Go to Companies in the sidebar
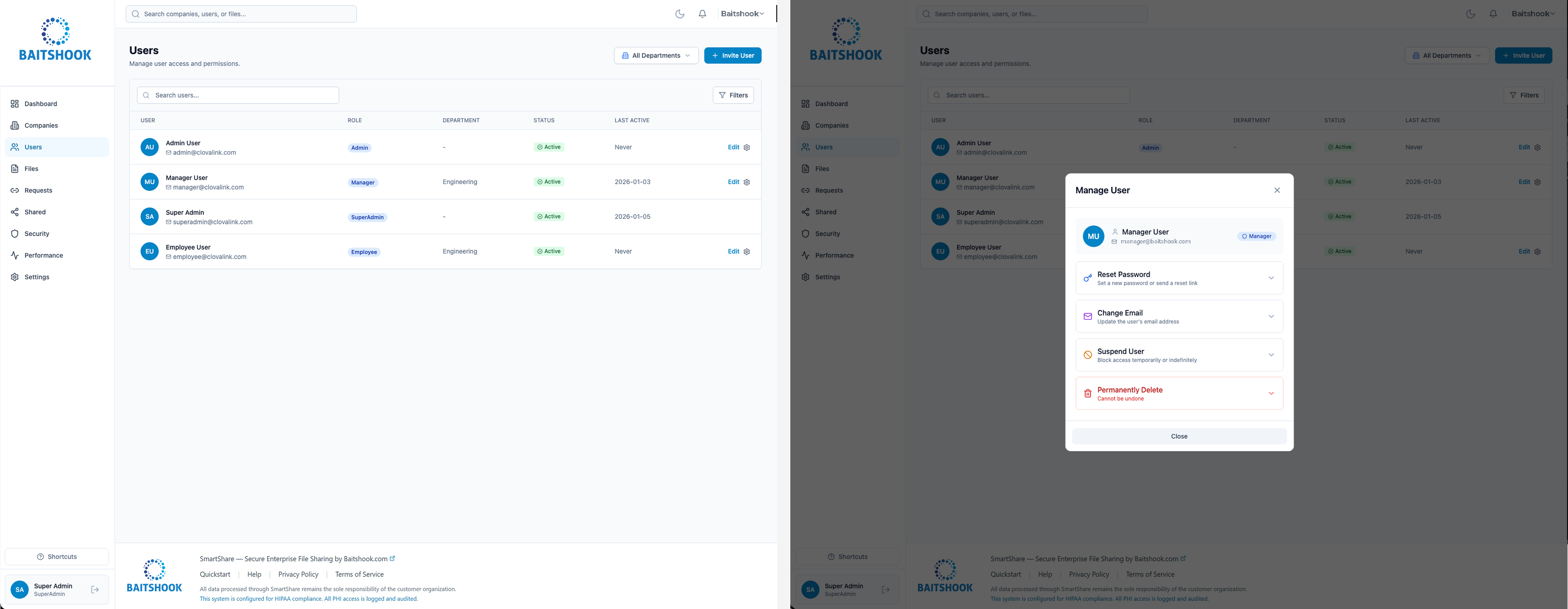Image resolution: width=1568 pixels, height=609 pixels. click(41, 125)
